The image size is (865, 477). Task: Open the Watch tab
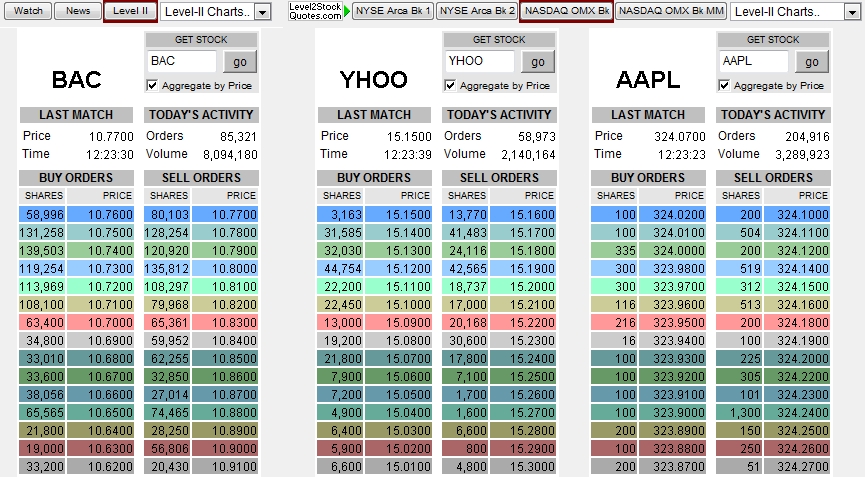click(x=27, y=11)
